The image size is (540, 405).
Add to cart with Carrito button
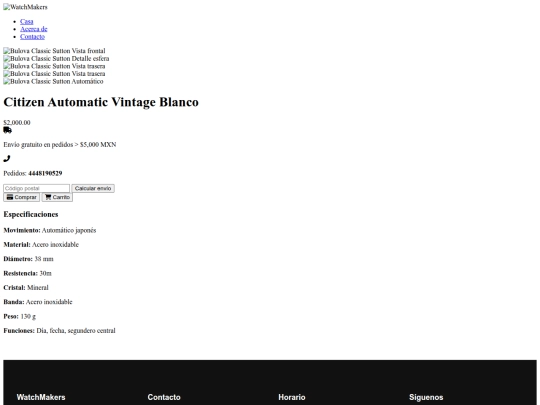(x=57, y=197)
